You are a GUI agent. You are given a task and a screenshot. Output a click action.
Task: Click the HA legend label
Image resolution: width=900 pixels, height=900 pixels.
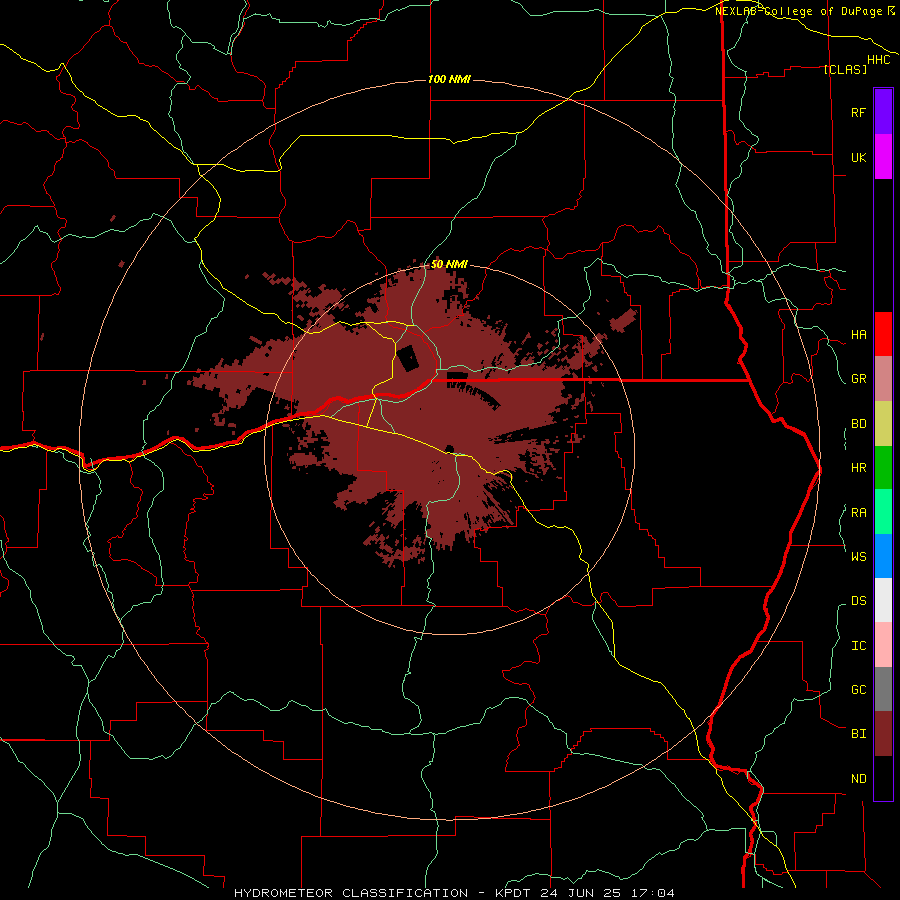click(858, 335)
